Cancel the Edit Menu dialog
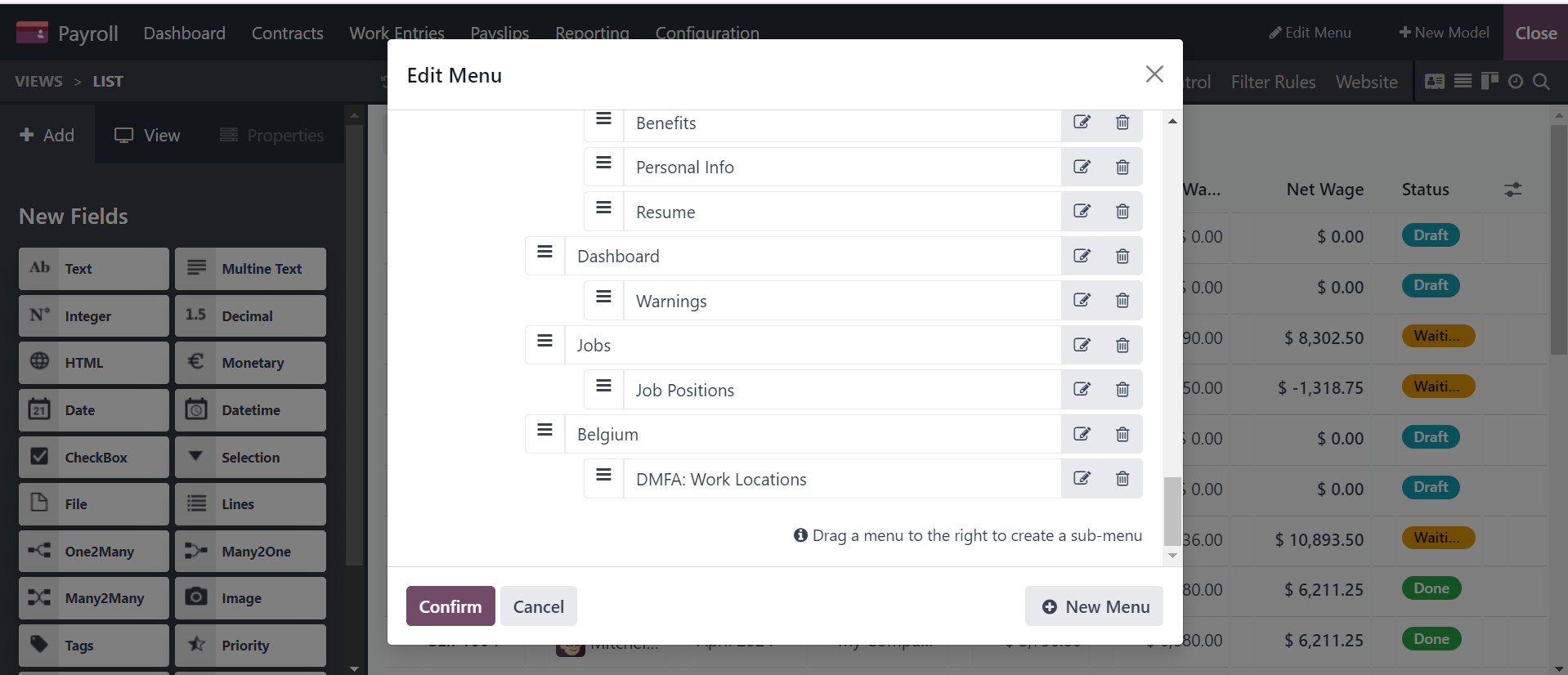This screenshot has height=675, width=1568. coord(539,606)
